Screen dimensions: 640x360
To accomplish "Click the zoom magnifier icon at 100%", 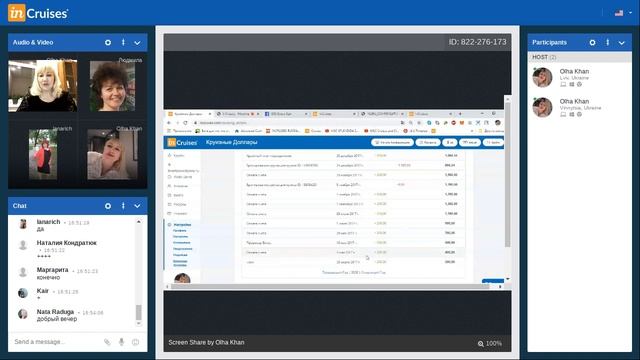I will [481, 344].
